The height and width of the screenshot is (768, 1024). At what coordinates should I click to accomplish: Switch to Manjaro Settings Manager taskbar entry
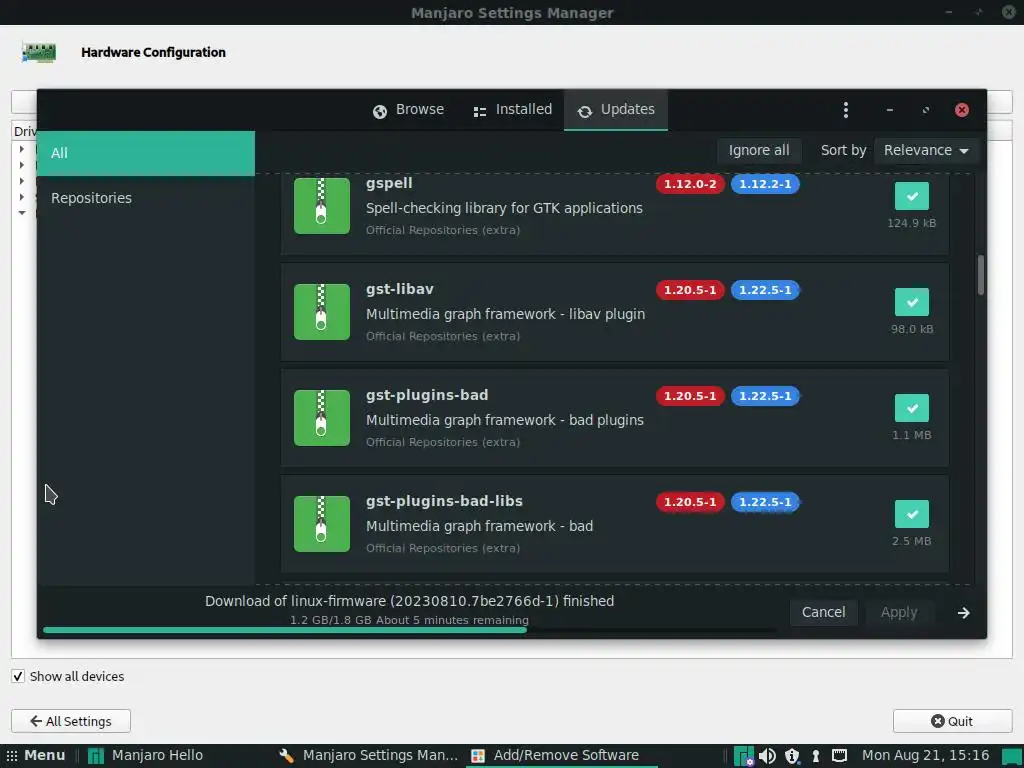click(368, 756)
